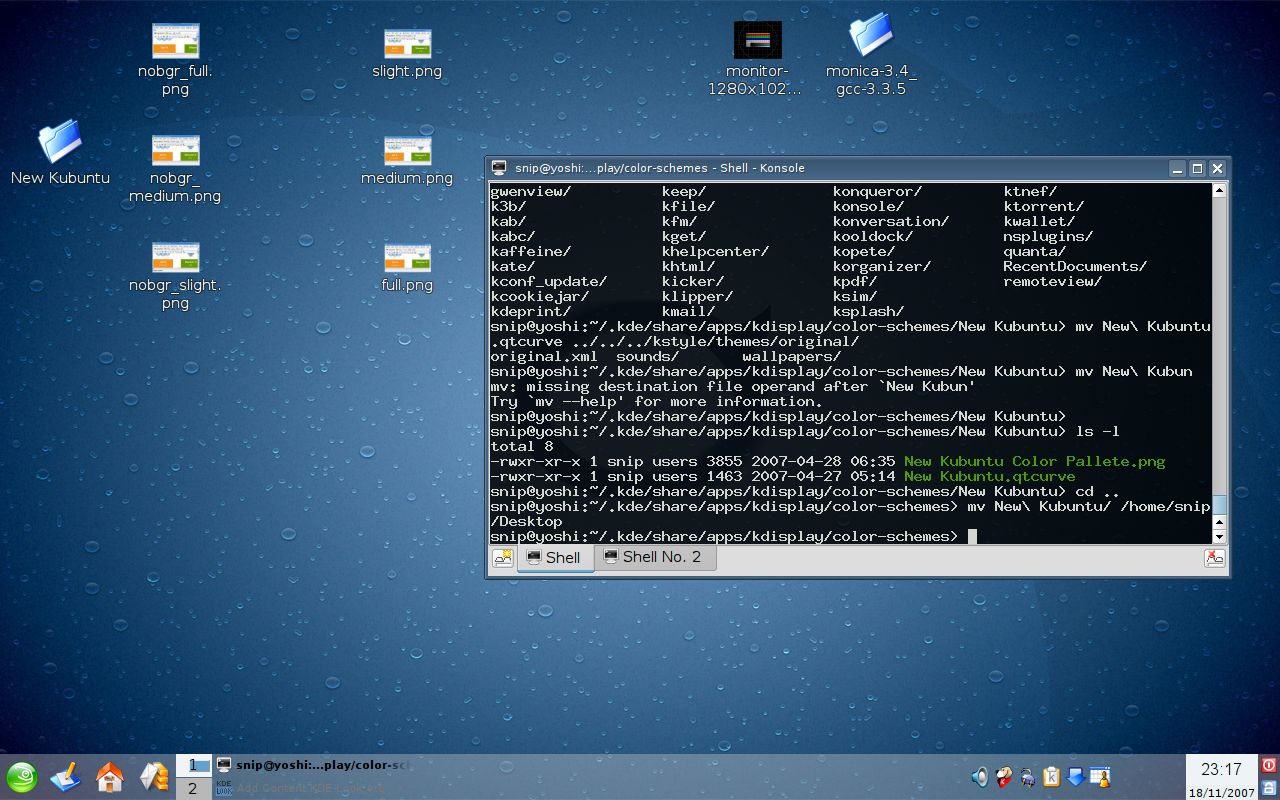Open the KMix volume speaker tray icon
Image resolution: width=1280 pixels, height=800 pixels.
pyautogui.click(x=980, y=777)
